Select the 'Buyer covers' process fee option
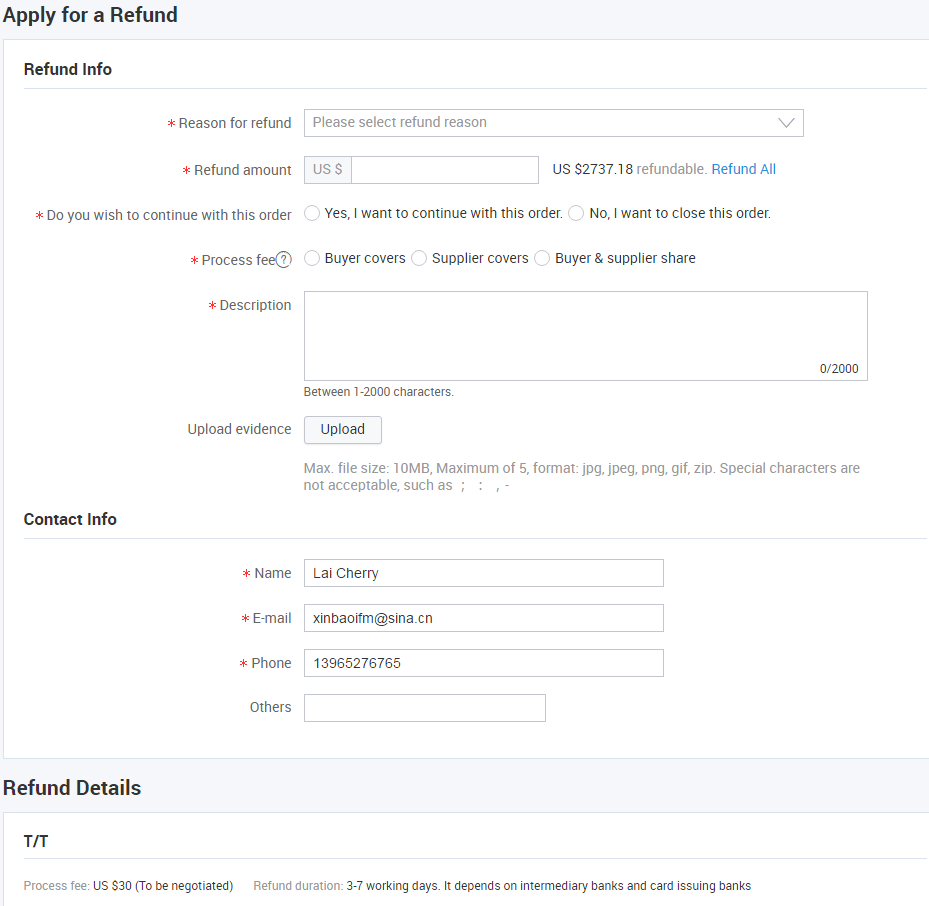This screenshot has width=929, height=906. point(313,258)
